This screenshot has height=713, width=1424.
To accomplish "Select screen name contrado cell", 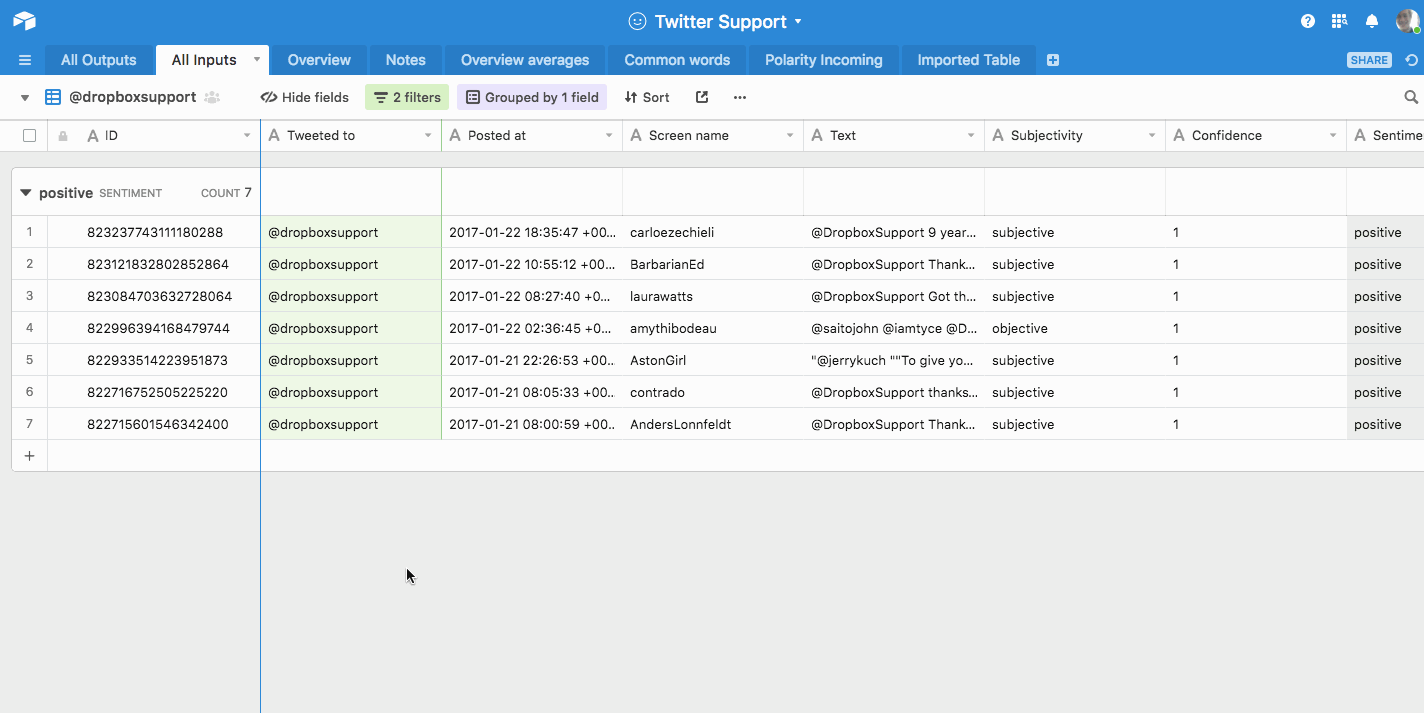I will (713, 392).
